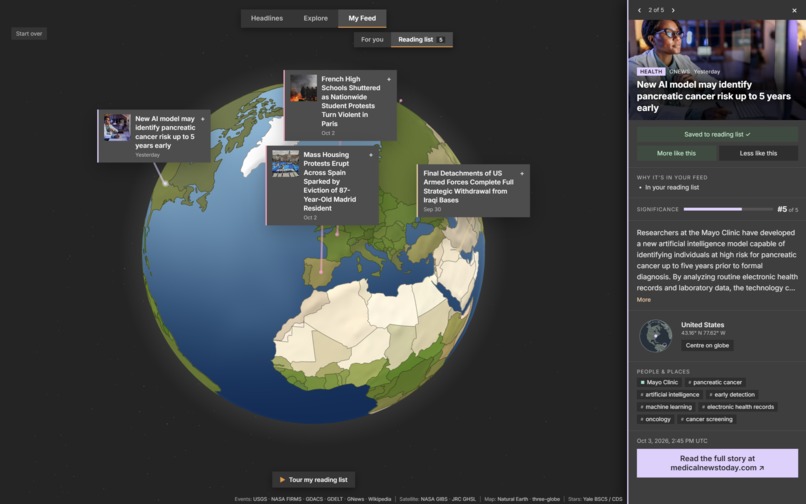Select the My Feed tab
The image size is (806, 504).
[362, 19]
